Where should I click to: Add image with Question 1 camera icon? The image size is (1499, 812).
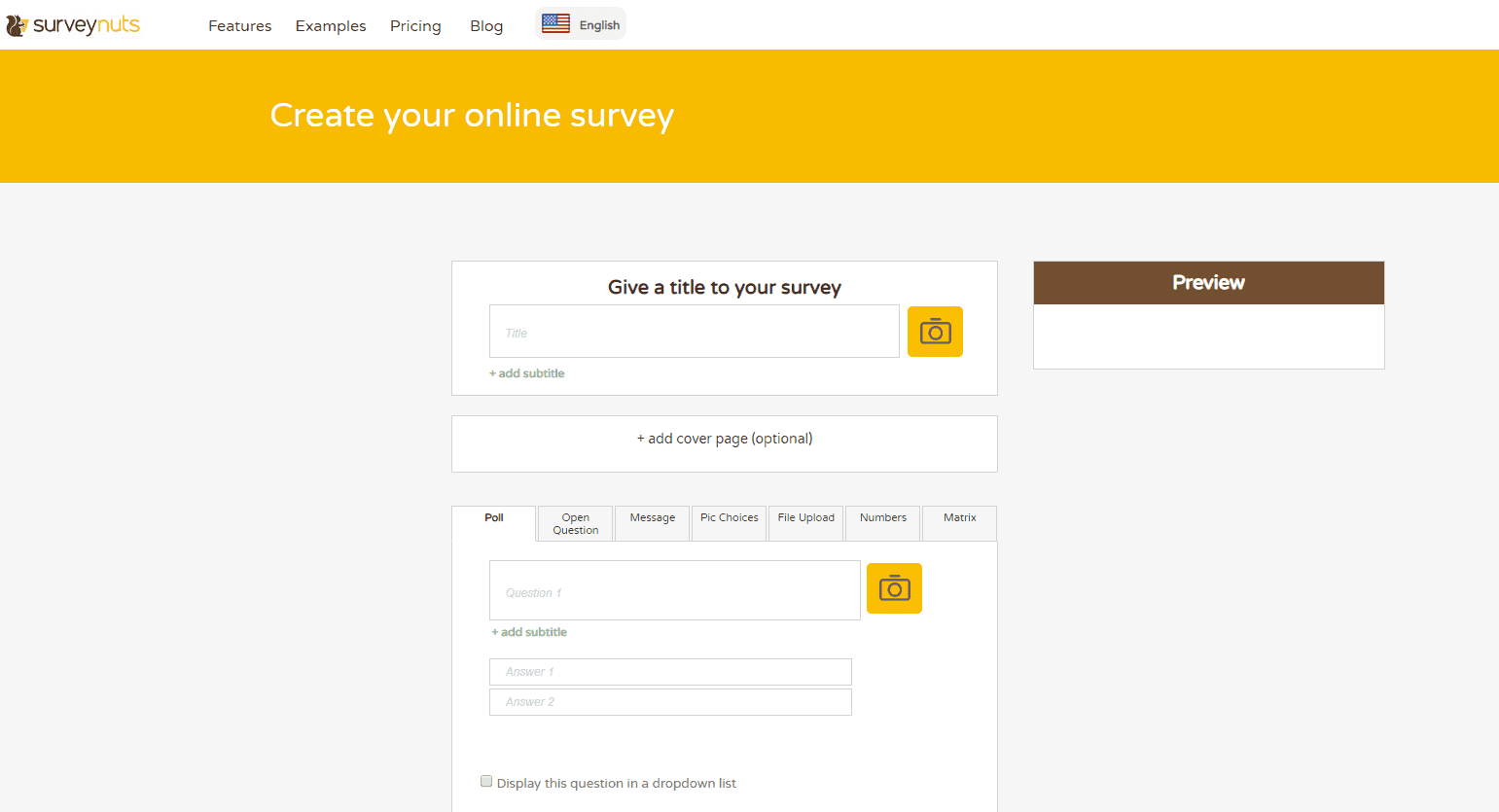click(894, 588)
